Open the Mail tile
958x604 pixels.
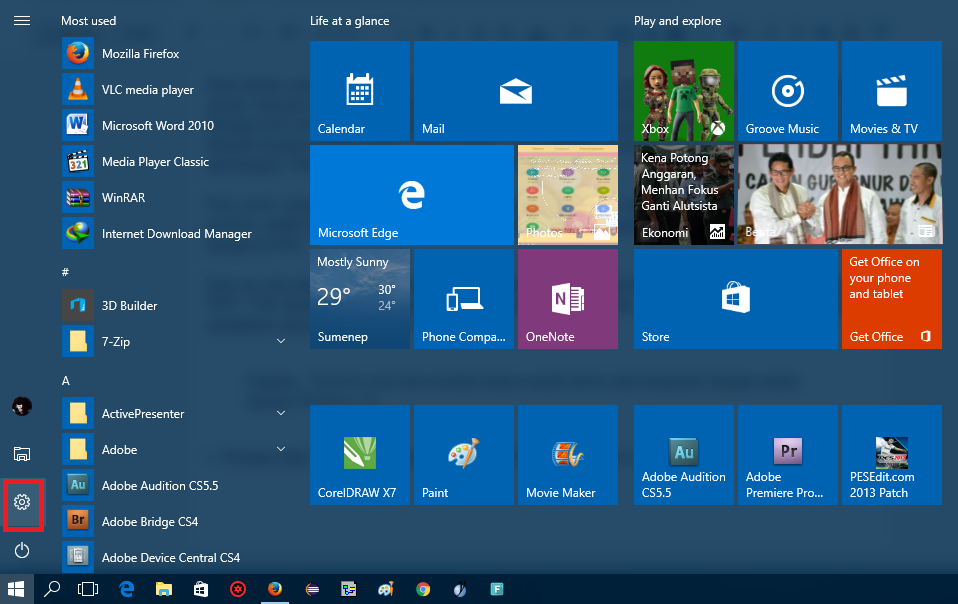pos(516,91)
